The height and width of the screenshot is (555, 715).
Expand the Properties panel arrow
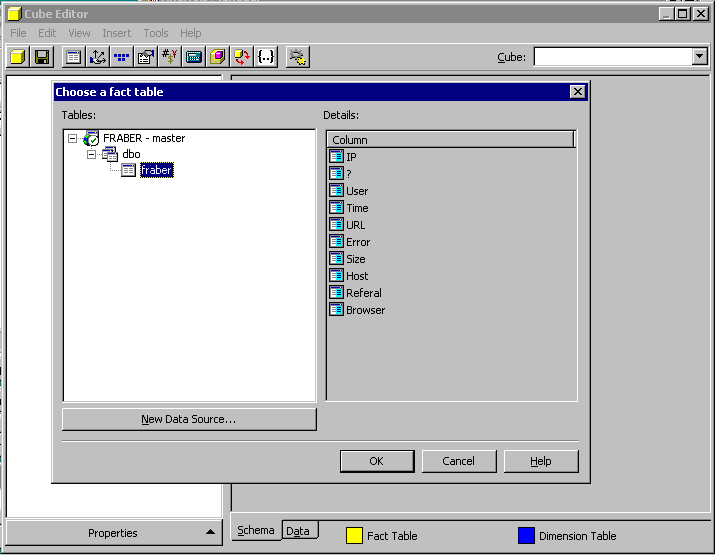tap(209, 533)
